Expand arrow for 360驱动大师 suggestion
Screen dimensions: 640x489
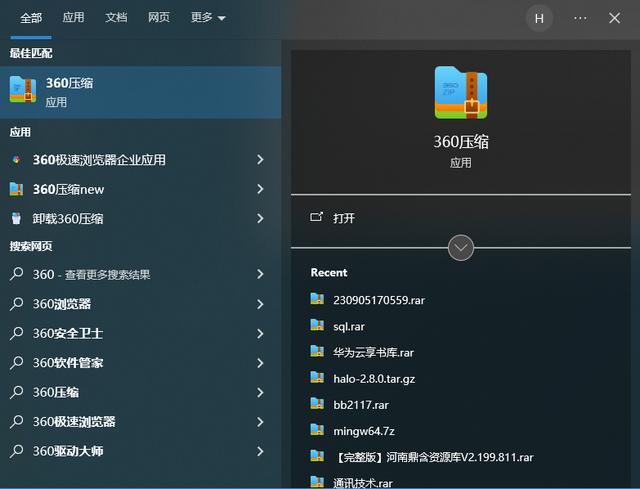260,451
